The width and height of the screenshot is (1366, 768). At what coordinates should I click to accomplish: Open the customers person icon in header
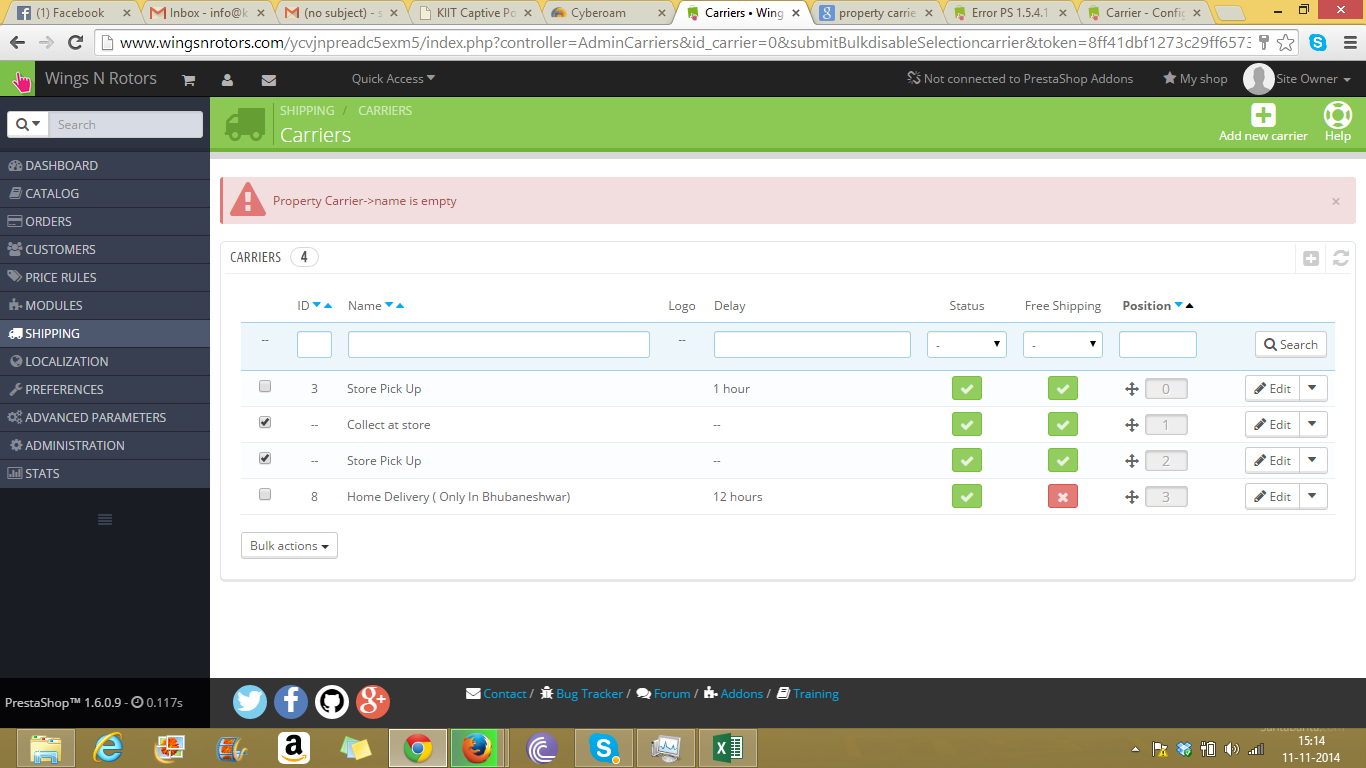pyautogui.click(x=228, y=80)
